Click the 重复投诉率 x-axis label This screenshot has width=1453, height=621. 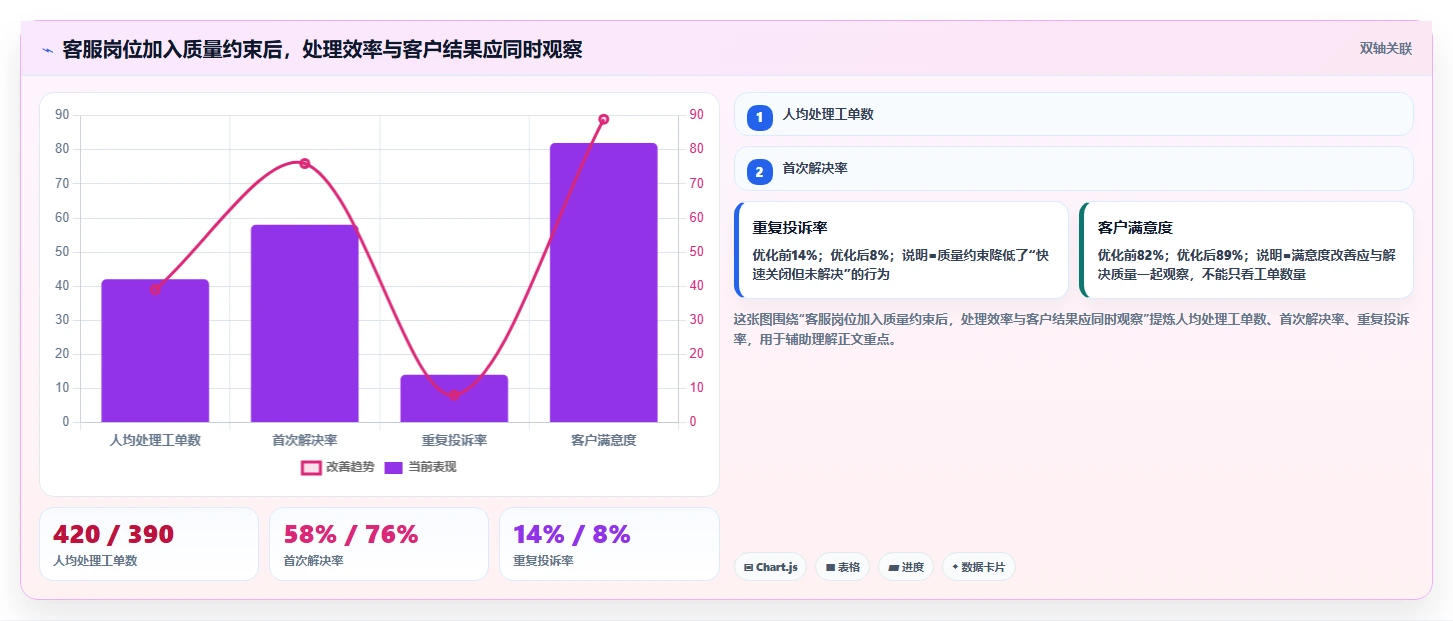click(454, 440)
